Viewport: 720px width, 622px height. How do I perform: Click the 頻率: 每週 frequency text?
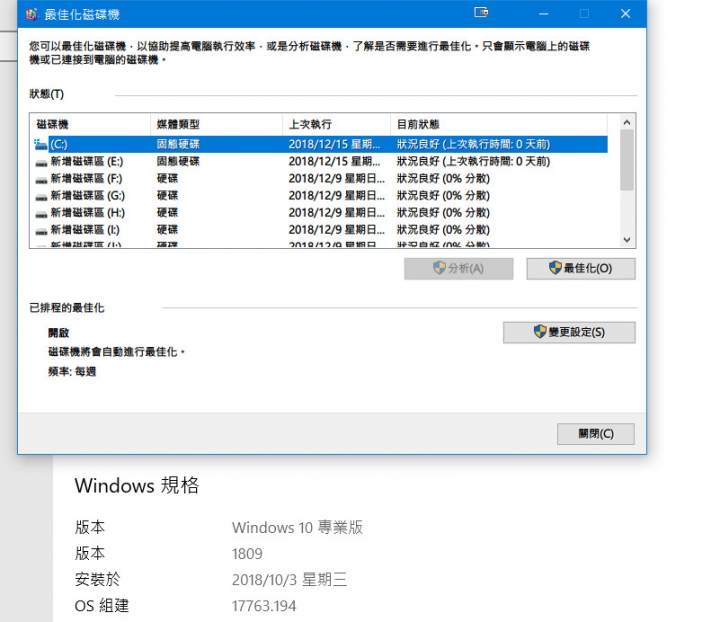[72, 371]
